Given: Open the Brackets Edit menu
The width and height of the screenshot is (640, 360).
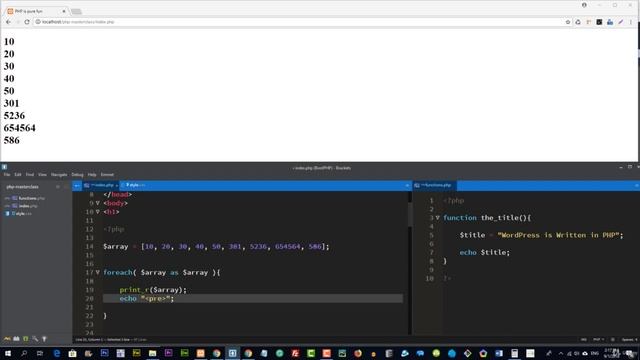Looking at the screenshot, I should pos(18,175).
